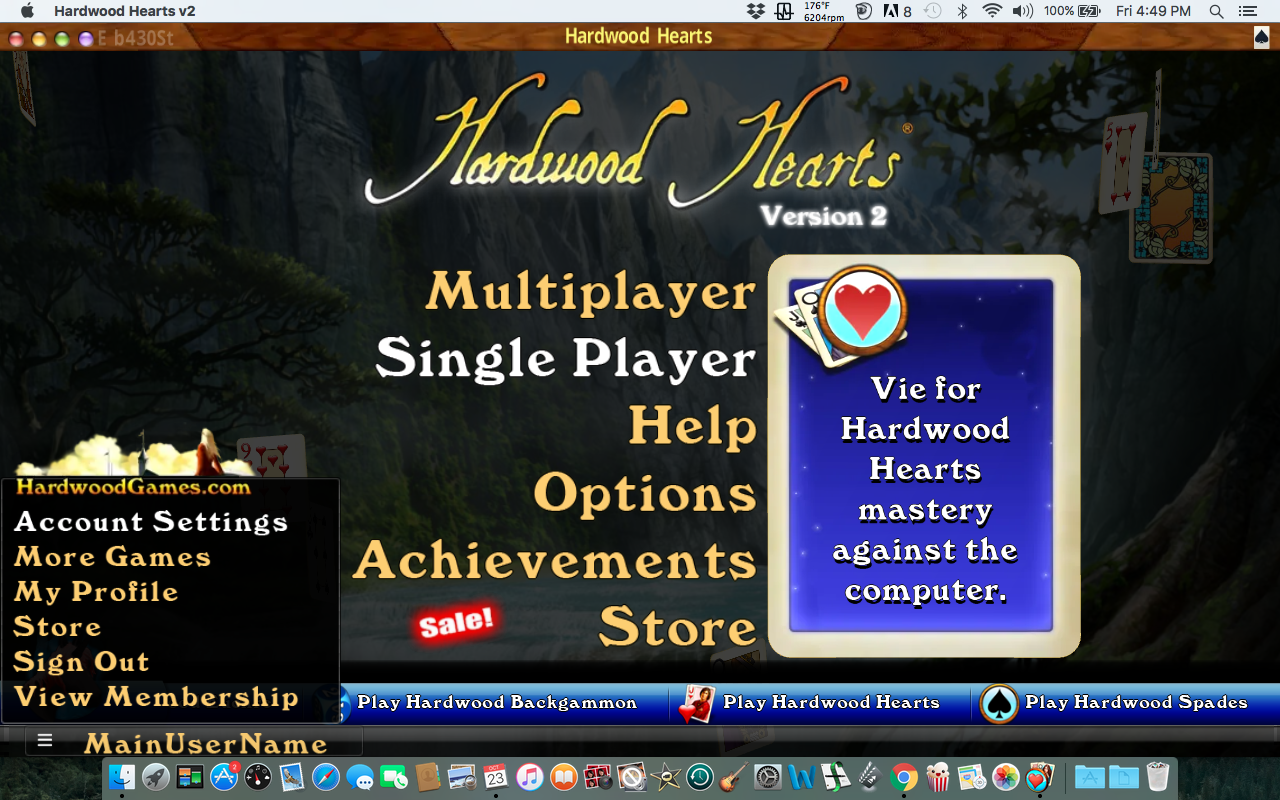The height and width of the screenshot is (800, 1280).
Task: Open iMovie star icon in Dock
Action: (665, 777)
